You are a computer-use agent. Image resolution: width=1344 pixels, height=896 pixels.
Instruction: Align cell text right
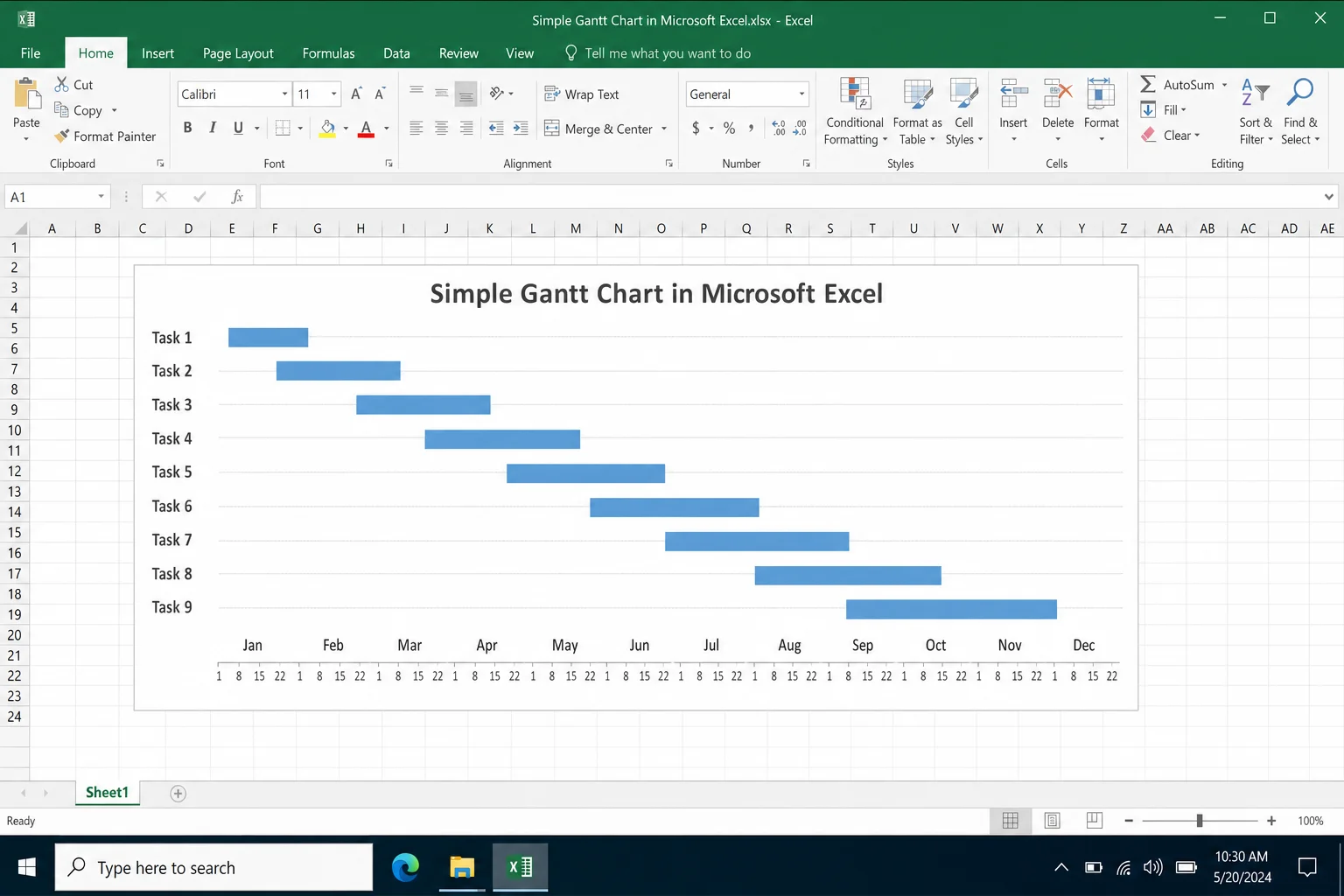coord(466,128)
